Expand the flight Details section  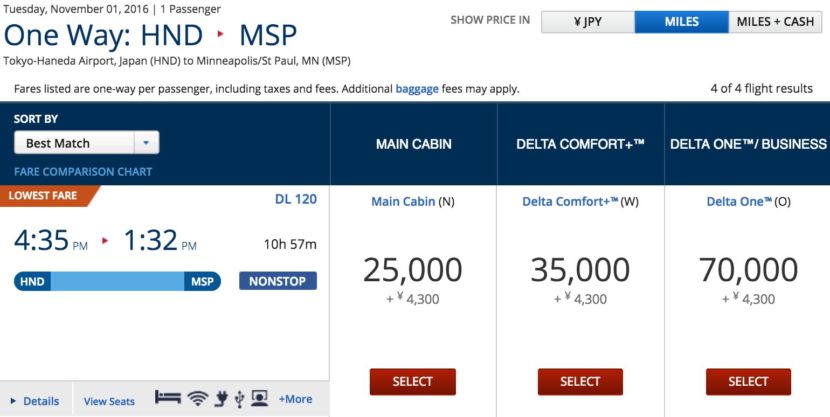click(35, 401)
